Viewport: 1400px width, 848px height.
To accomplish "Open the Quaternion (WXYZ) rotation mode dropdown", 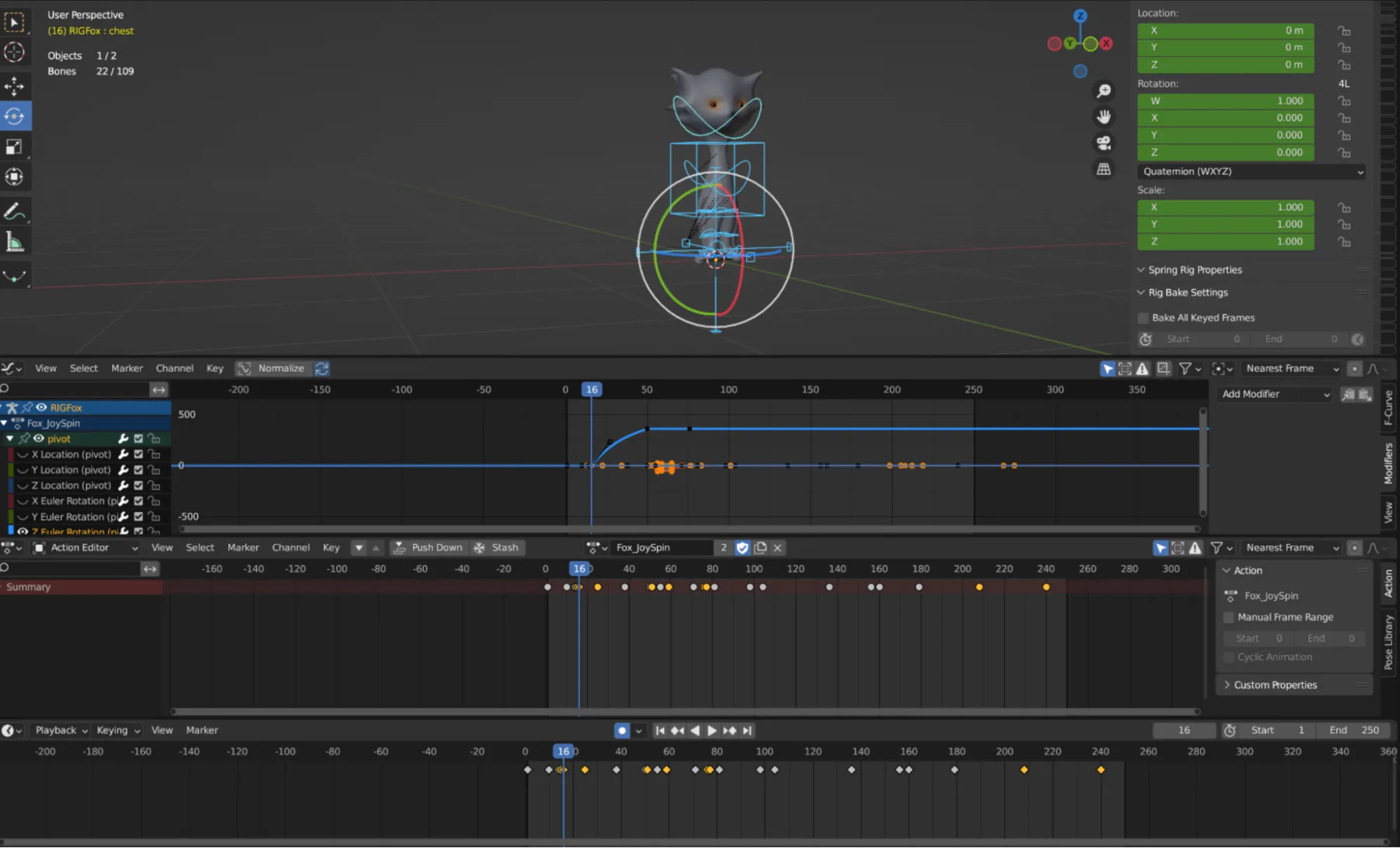I will pos(1252,172).
